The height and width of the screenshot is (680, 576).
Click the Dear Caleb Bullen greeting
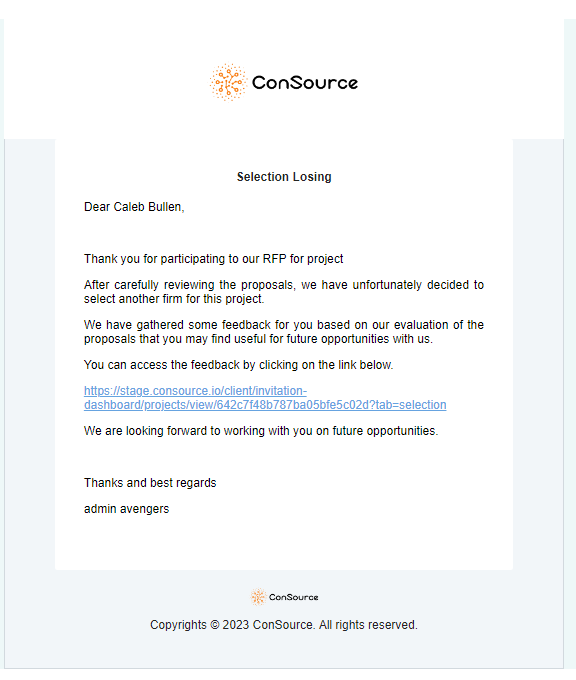click(x=134, y=207)
